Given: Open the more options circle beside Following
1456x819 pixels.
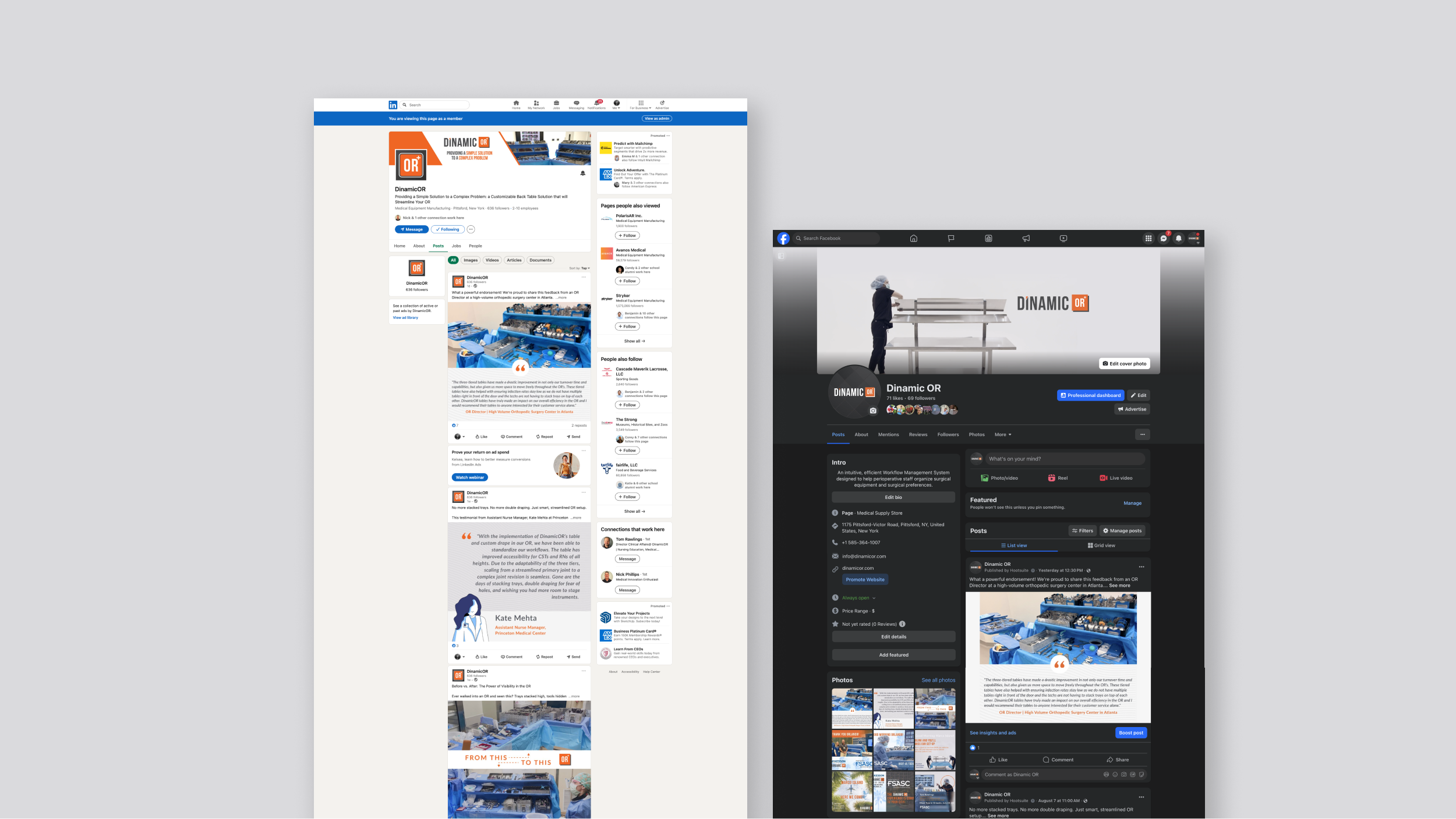Looking at the screenshot, I should [471, 229].
